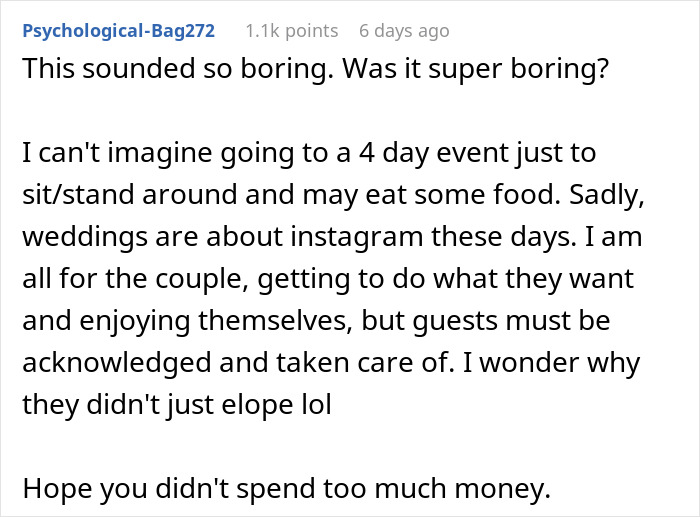This screenshot has height=517, width=700.
Task: Click the '6 days ago' timestamp
Action: [404, 31]
